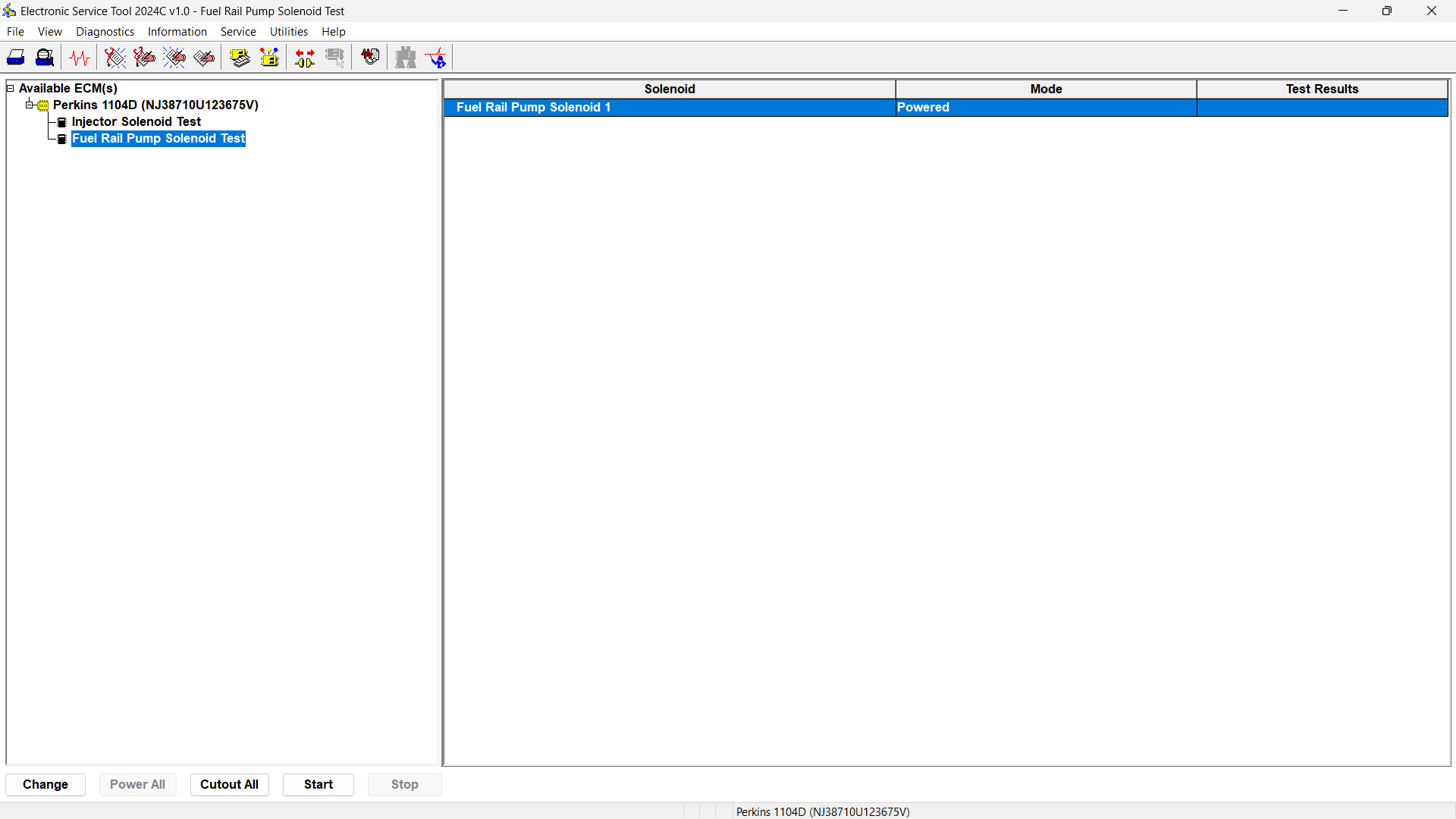Click the Power All button
Screen dimensions: 1456x819
(x=137, y=784)
